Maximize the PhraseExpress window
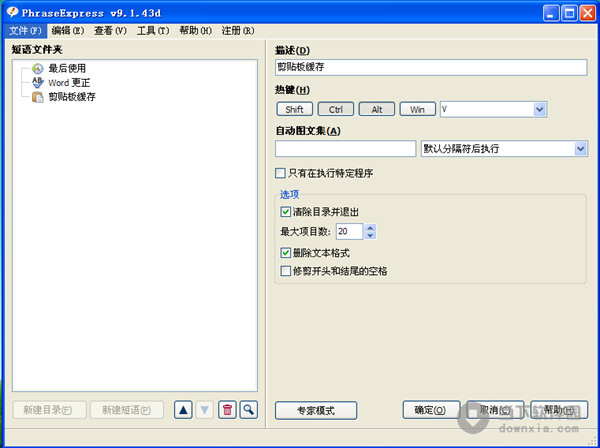Viewport: 600px width, 448px height. click(569, 13)
